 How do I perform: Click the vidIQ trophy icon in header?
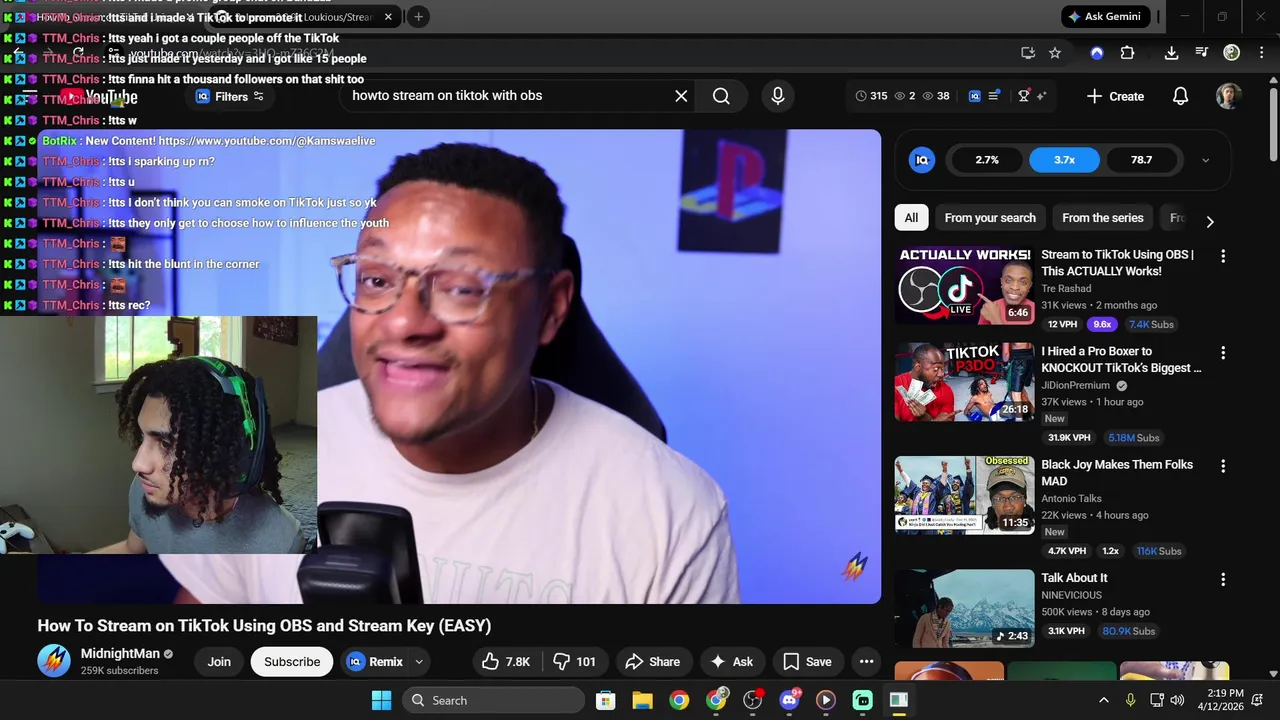point(1023,96)
